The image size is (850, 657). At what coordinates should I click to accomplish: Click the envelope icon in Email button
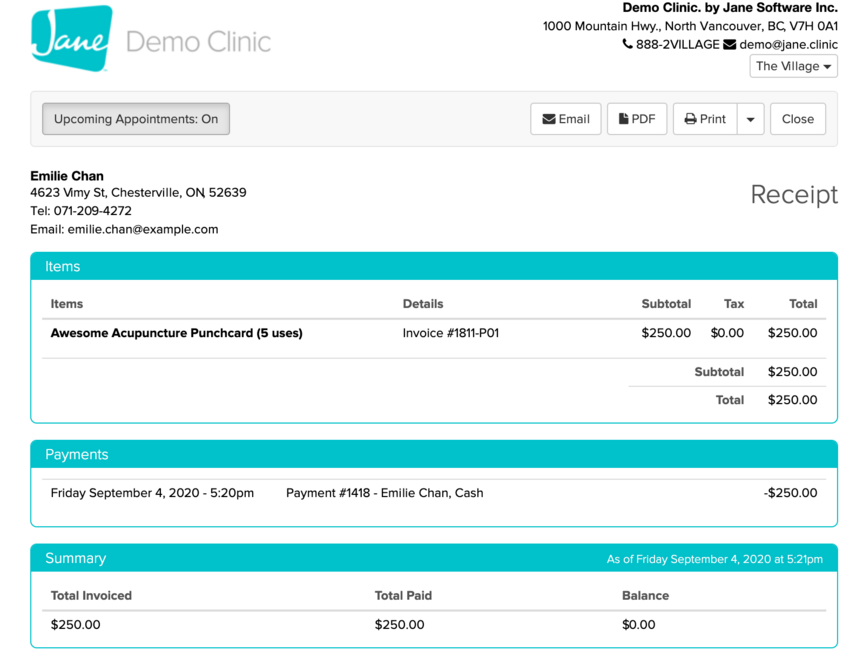[x=549, y=119]
